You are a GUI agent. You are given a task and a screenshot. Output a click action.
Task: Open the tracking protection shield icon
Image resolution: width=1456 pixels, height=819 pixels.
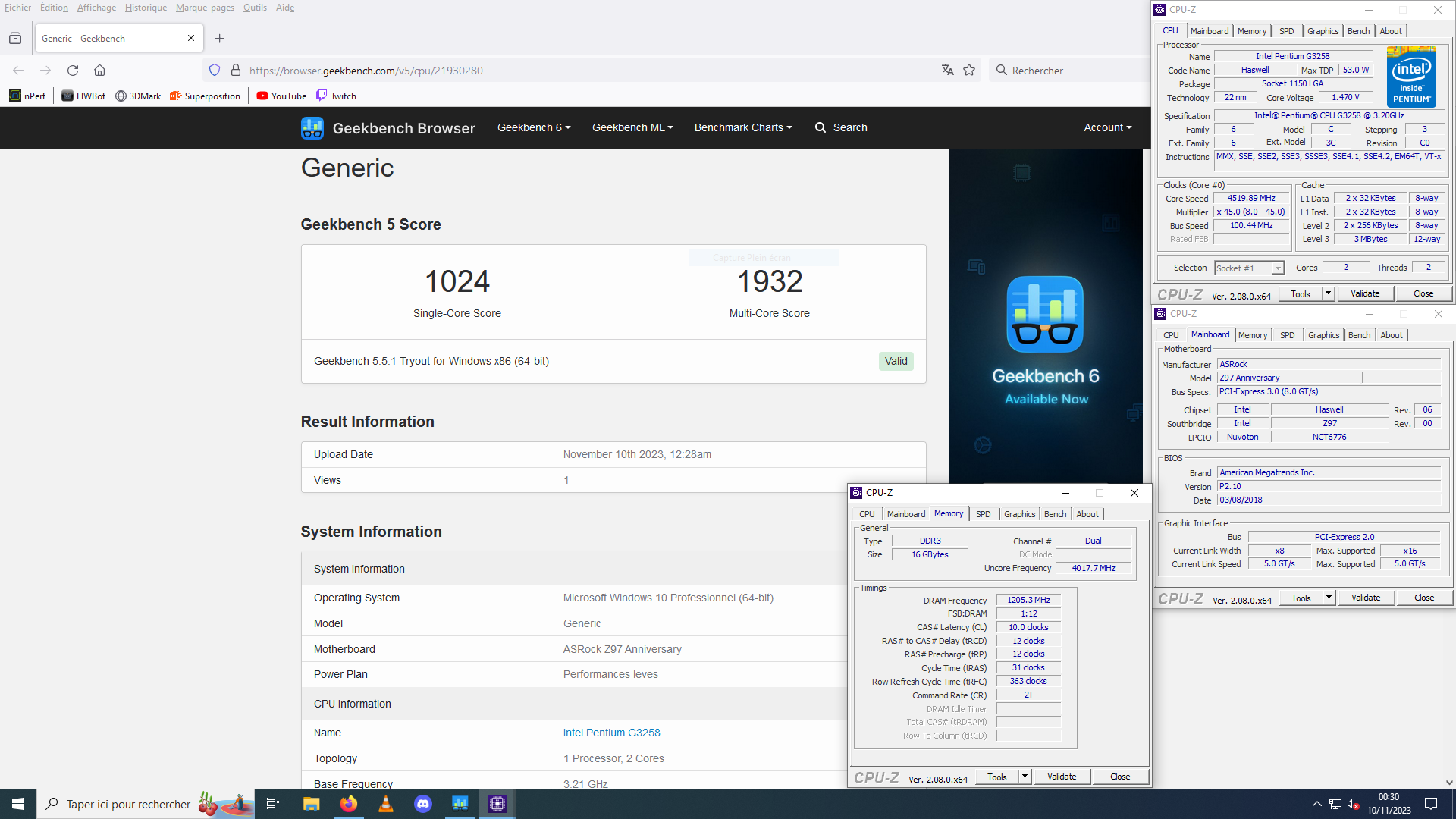click(215, 71)
